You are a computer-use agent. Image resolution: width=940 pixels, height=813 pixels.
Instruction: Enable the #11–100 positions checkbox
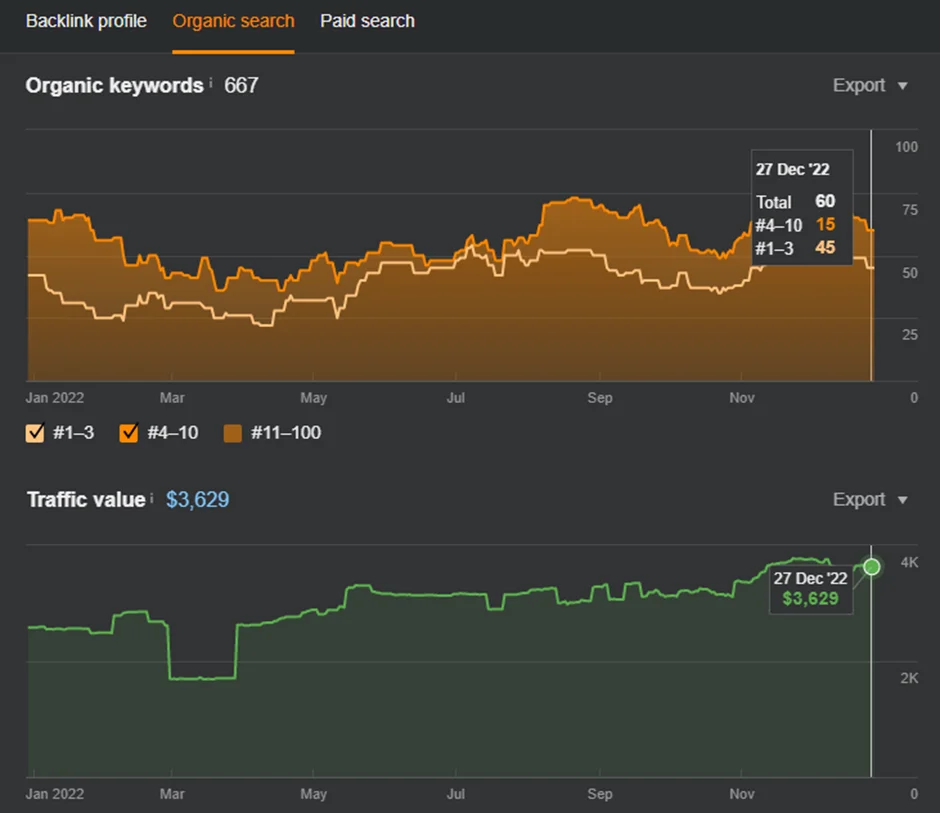(x=233, y=433)
